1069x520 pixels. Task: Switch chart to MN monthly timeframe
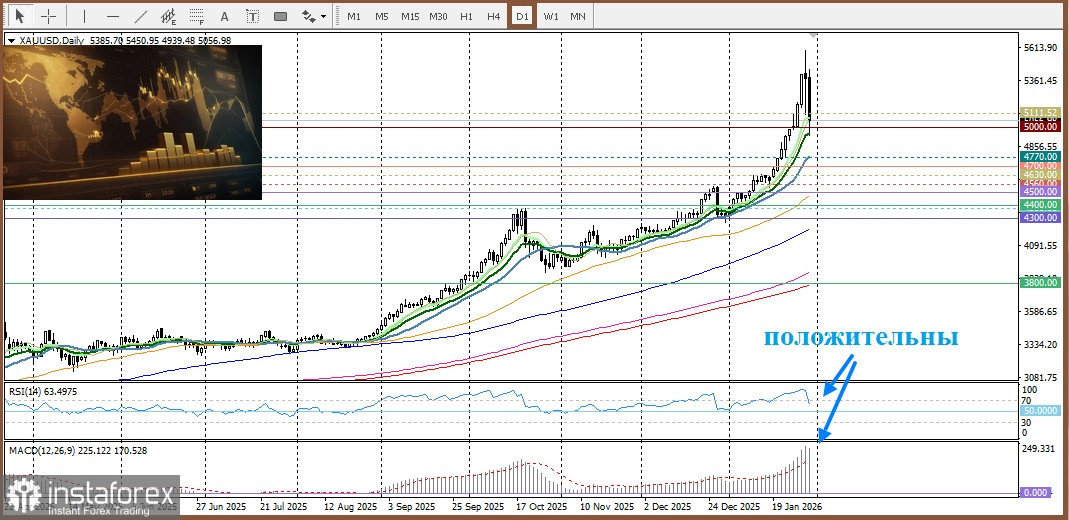pos(577,16)
